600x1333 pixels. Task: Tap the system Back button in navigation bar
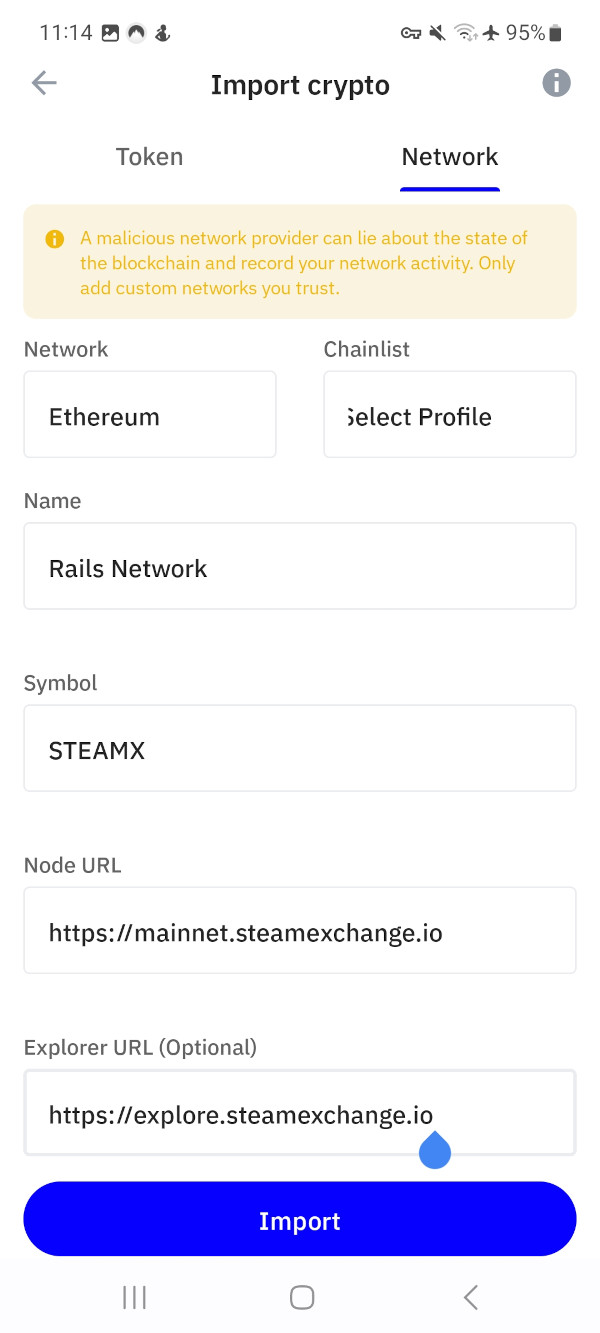click(x=470, y=1296)
